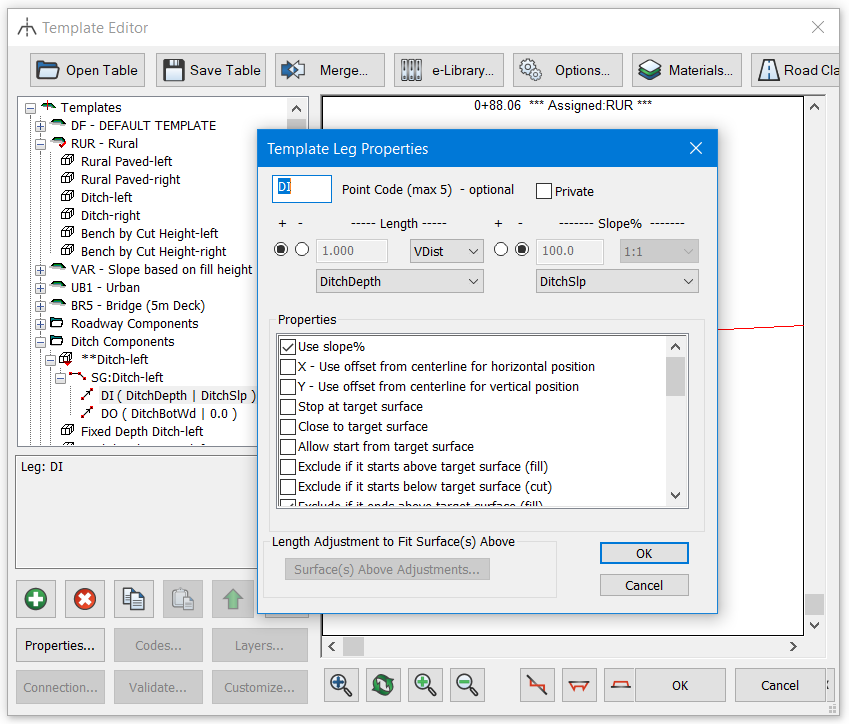
Task: Uncheck the Use slope% checkbox
Action: click(x=288, y=347)
